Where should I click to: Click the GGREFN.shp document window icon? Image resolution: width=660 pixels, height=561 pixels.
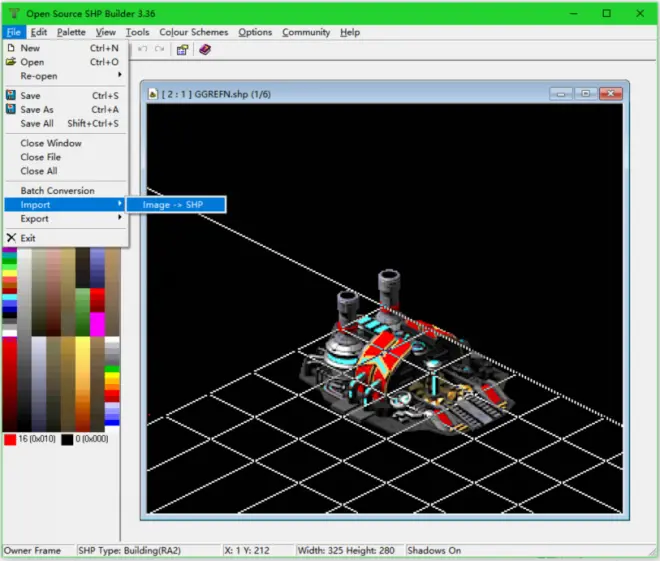153,94
